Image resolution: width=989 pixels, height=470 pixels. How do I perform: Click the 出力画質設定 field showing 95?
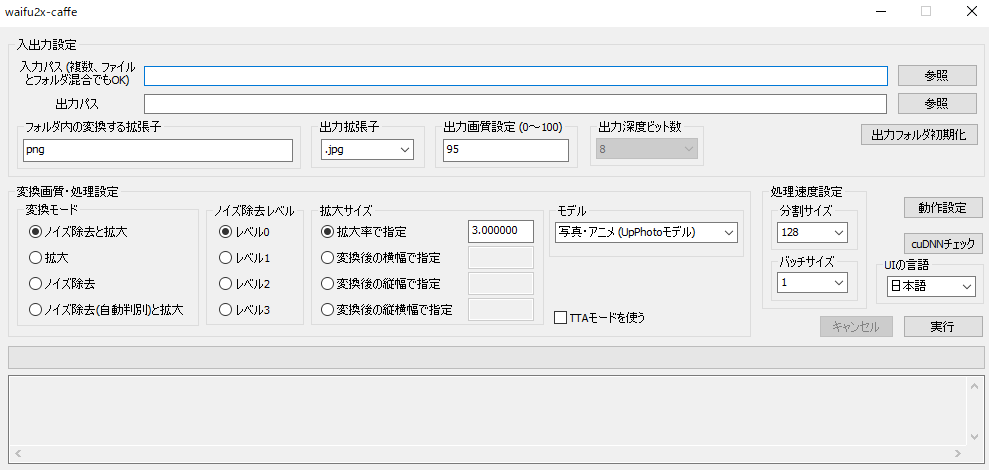[x=506, y=150]
